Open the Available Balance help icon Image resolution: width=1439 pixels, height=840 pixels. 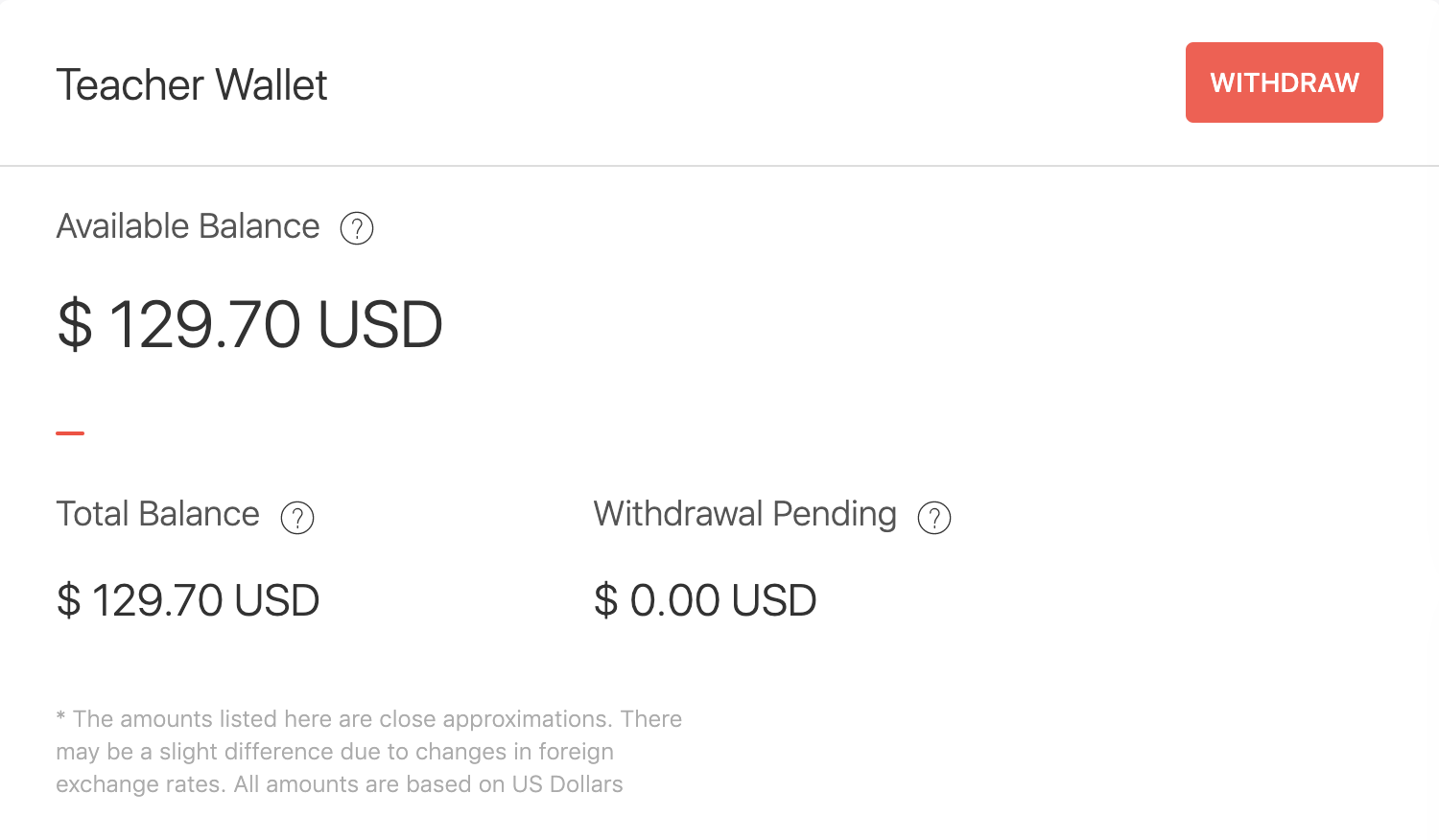(357, 228)
